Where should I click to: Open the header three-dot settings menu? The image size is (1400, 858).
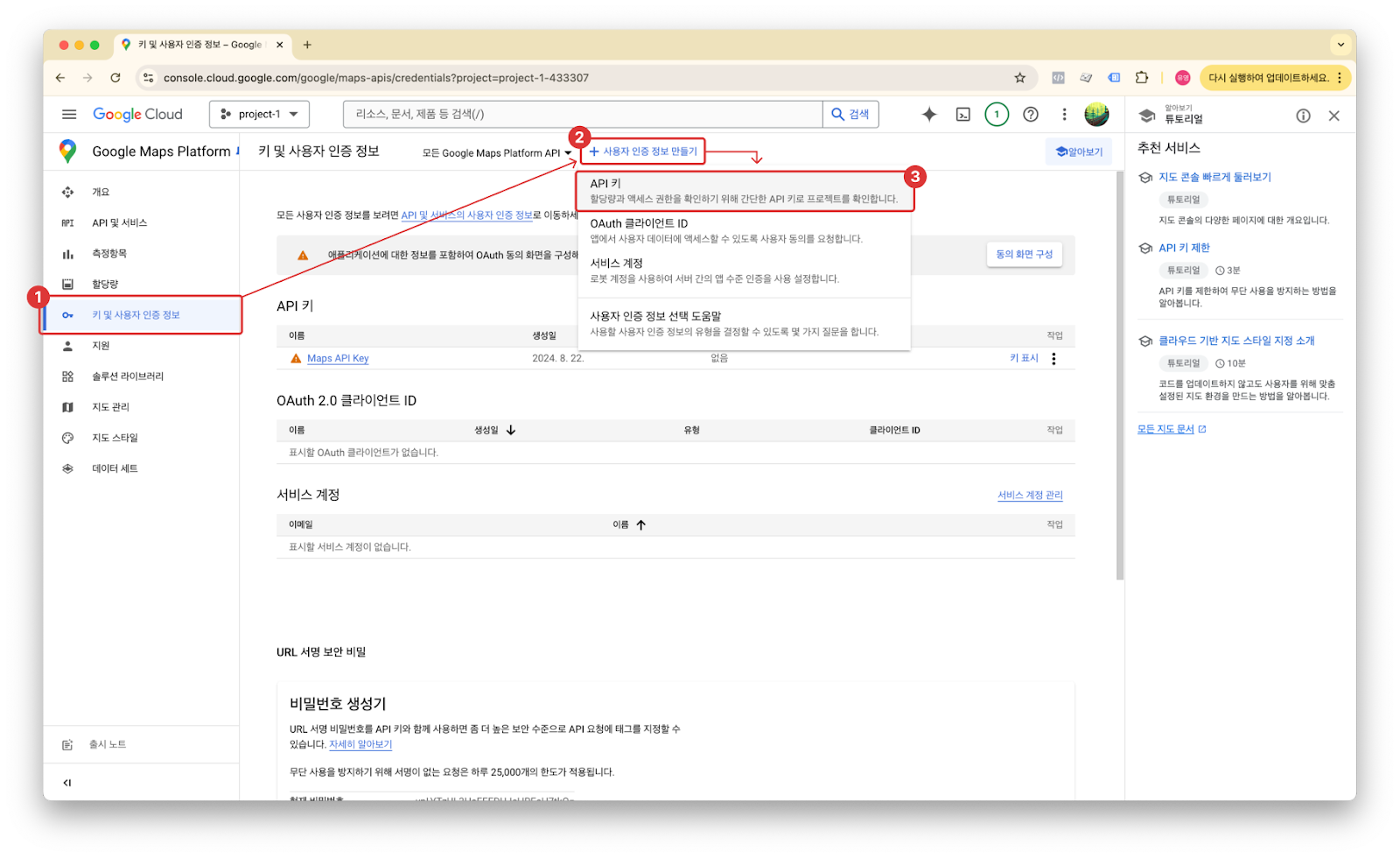click(x=1064, y=114)
